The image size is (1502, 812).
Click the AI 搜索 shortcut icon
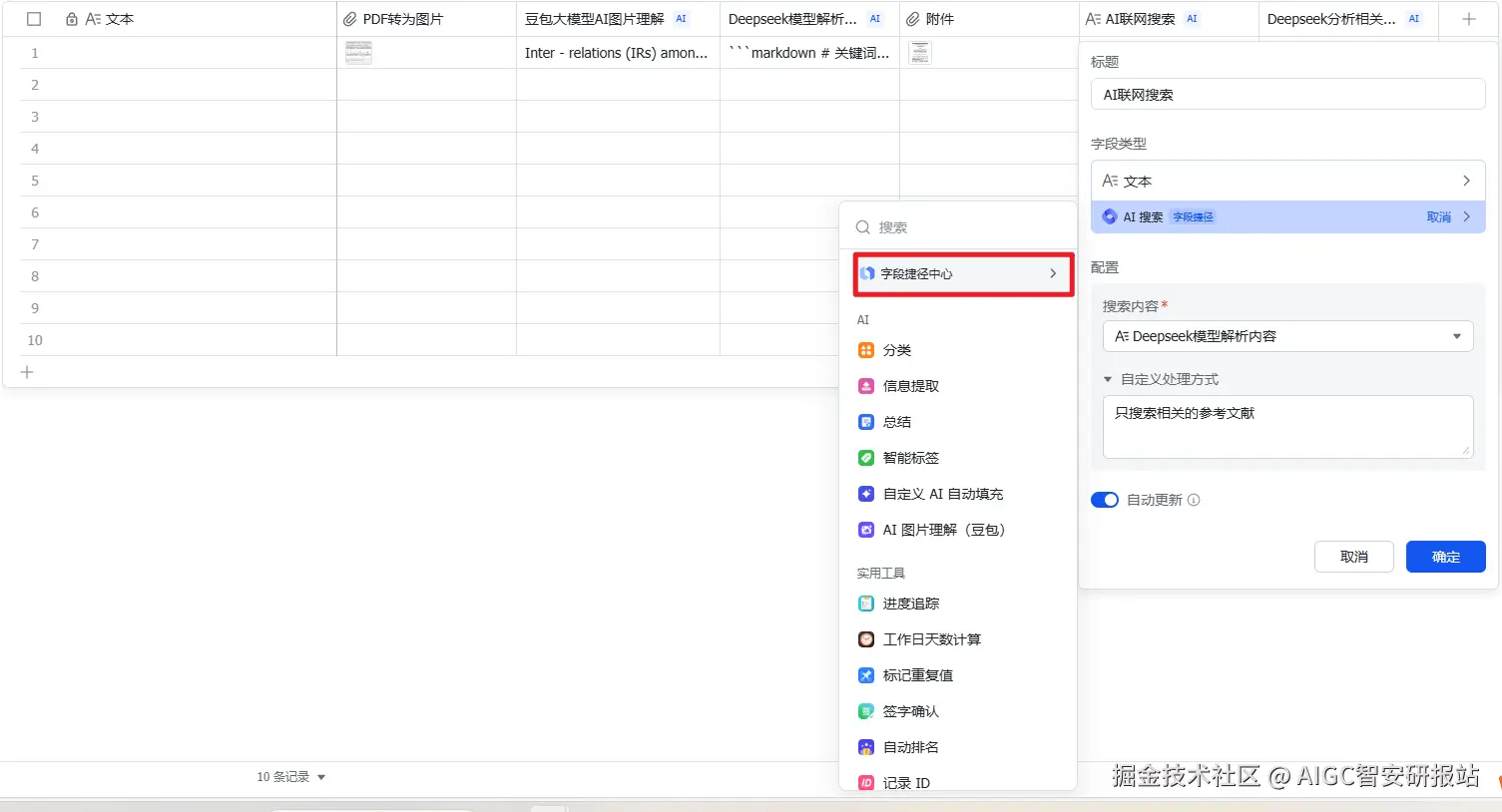point(1109,216)
